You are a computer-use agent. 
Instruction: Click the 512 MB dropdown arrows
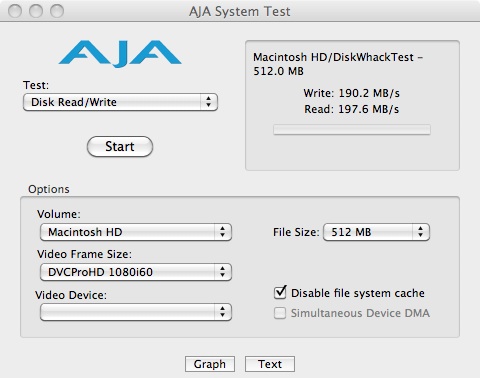(421, 232)
